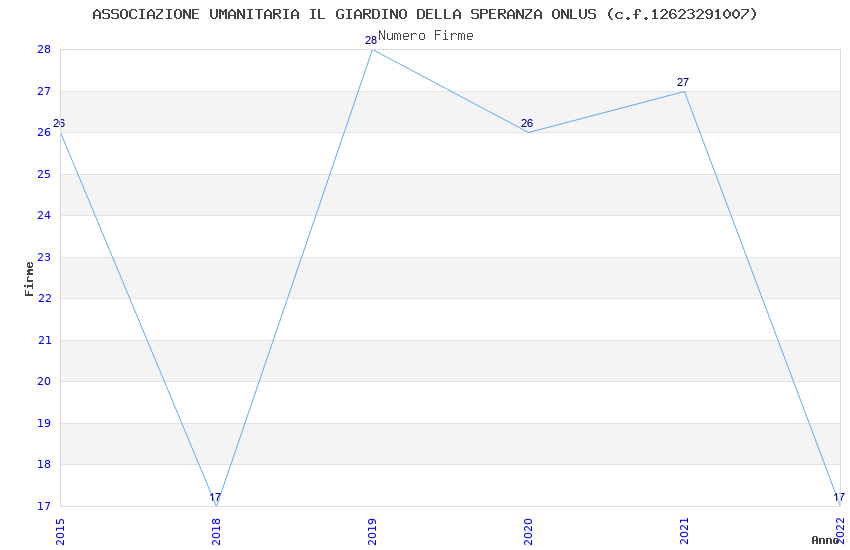The width and height of the screenshot is (850, 550).
Task: Click y-axis tick label 24
Action: point(44,215)
